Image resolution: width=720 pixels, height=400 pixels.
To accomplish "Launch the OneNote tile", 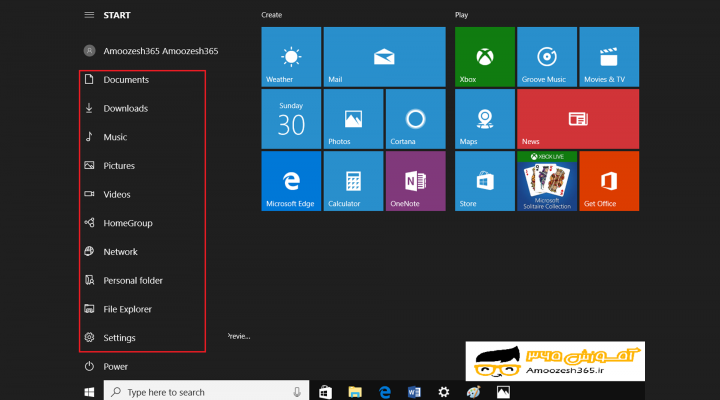I will (416, 181).
